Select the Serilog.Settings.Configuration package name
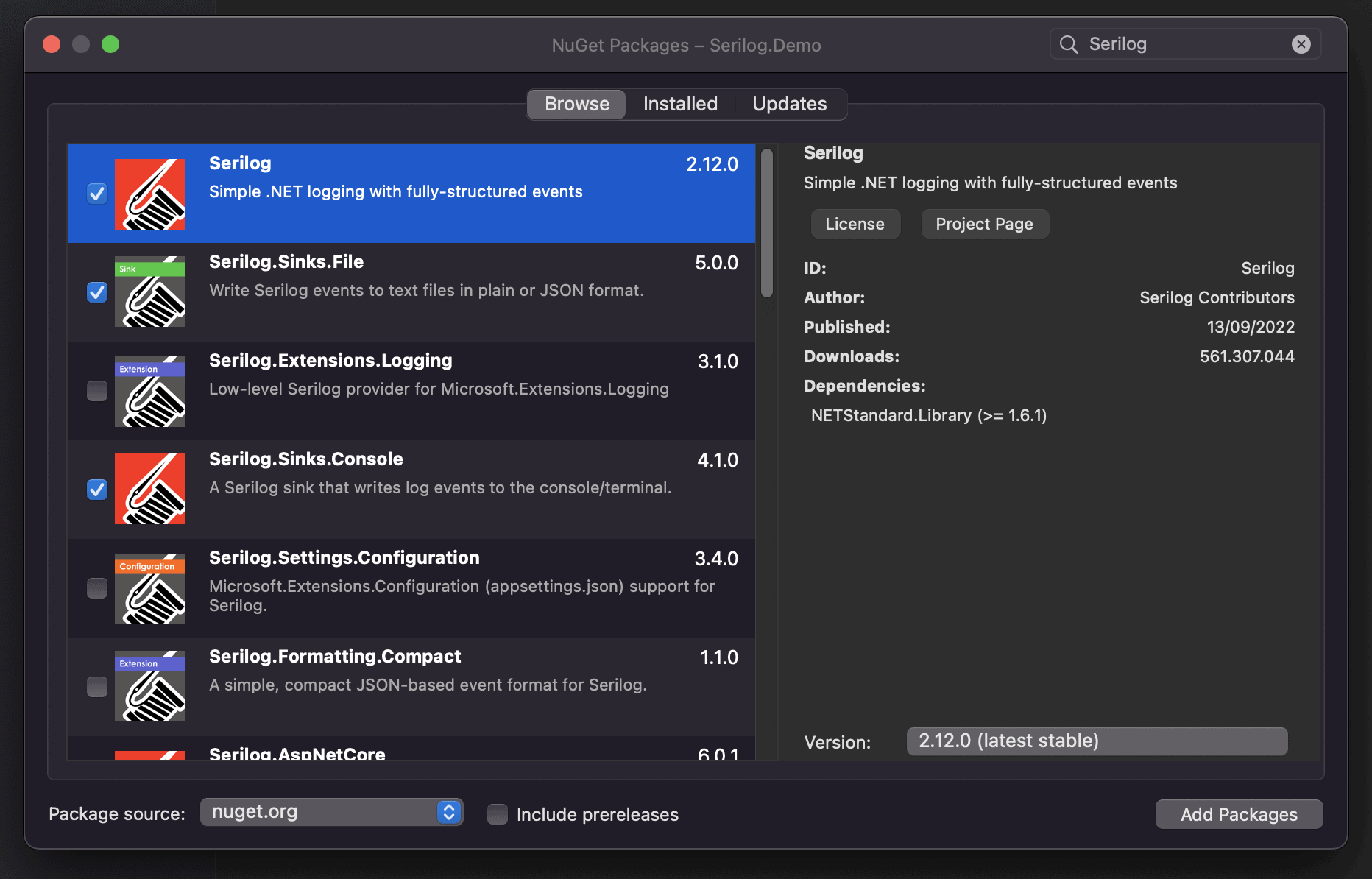 coord(344,558)
